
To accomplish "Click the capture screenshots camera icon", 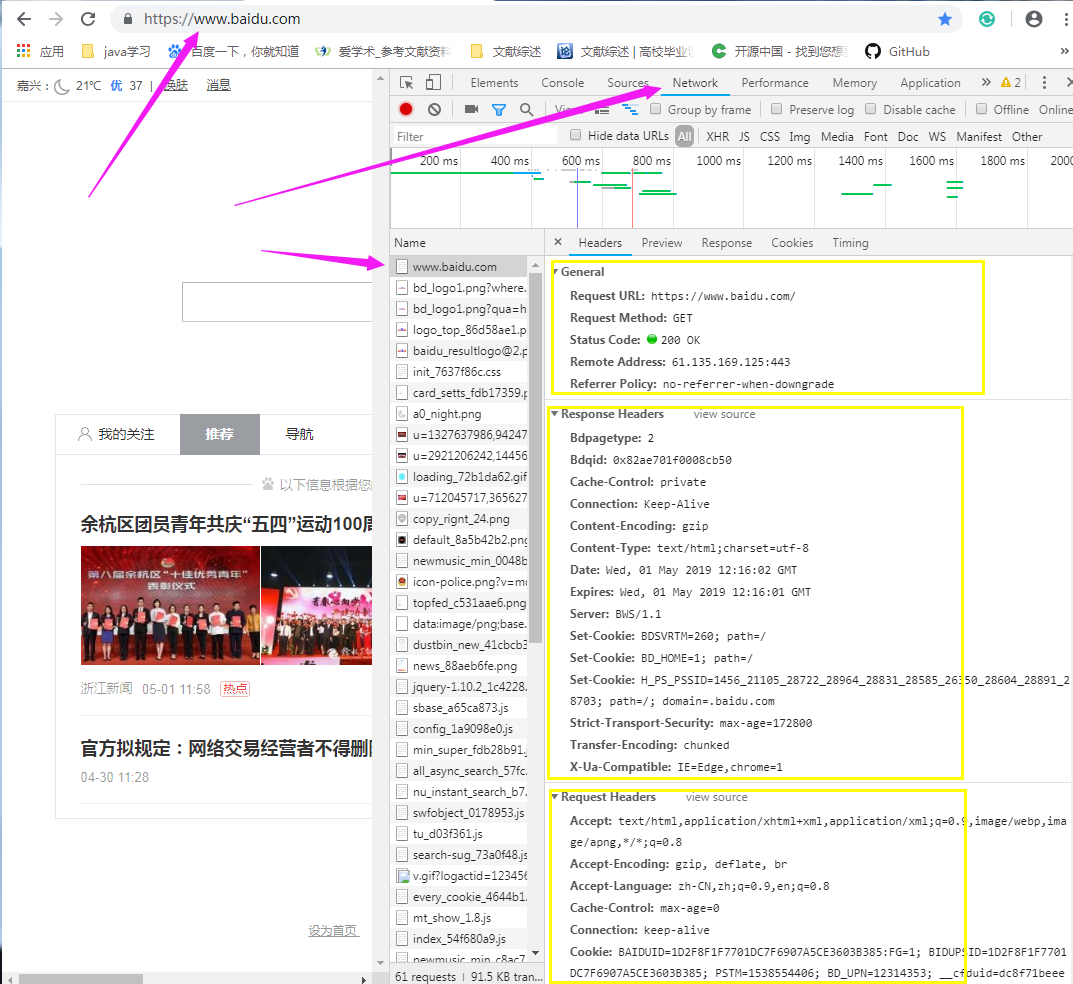I will coord(471,109).
